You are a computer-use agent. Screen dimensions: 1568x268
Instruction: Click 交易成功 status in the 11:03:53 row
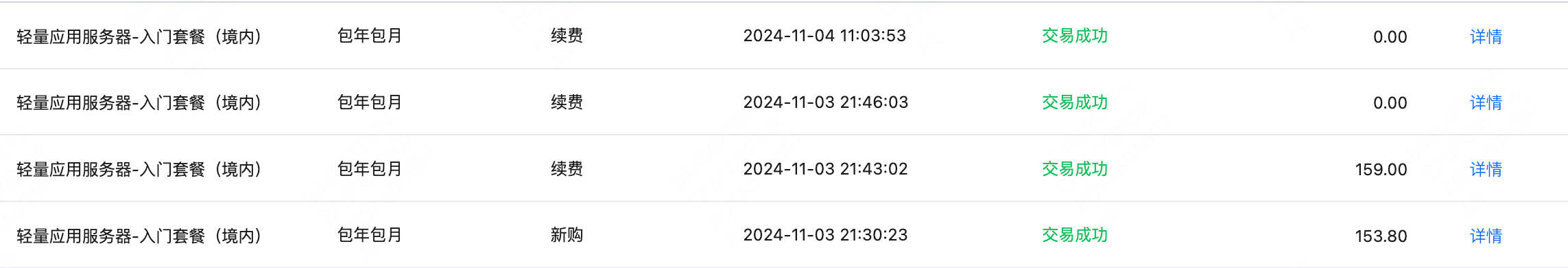(1075, 36)
